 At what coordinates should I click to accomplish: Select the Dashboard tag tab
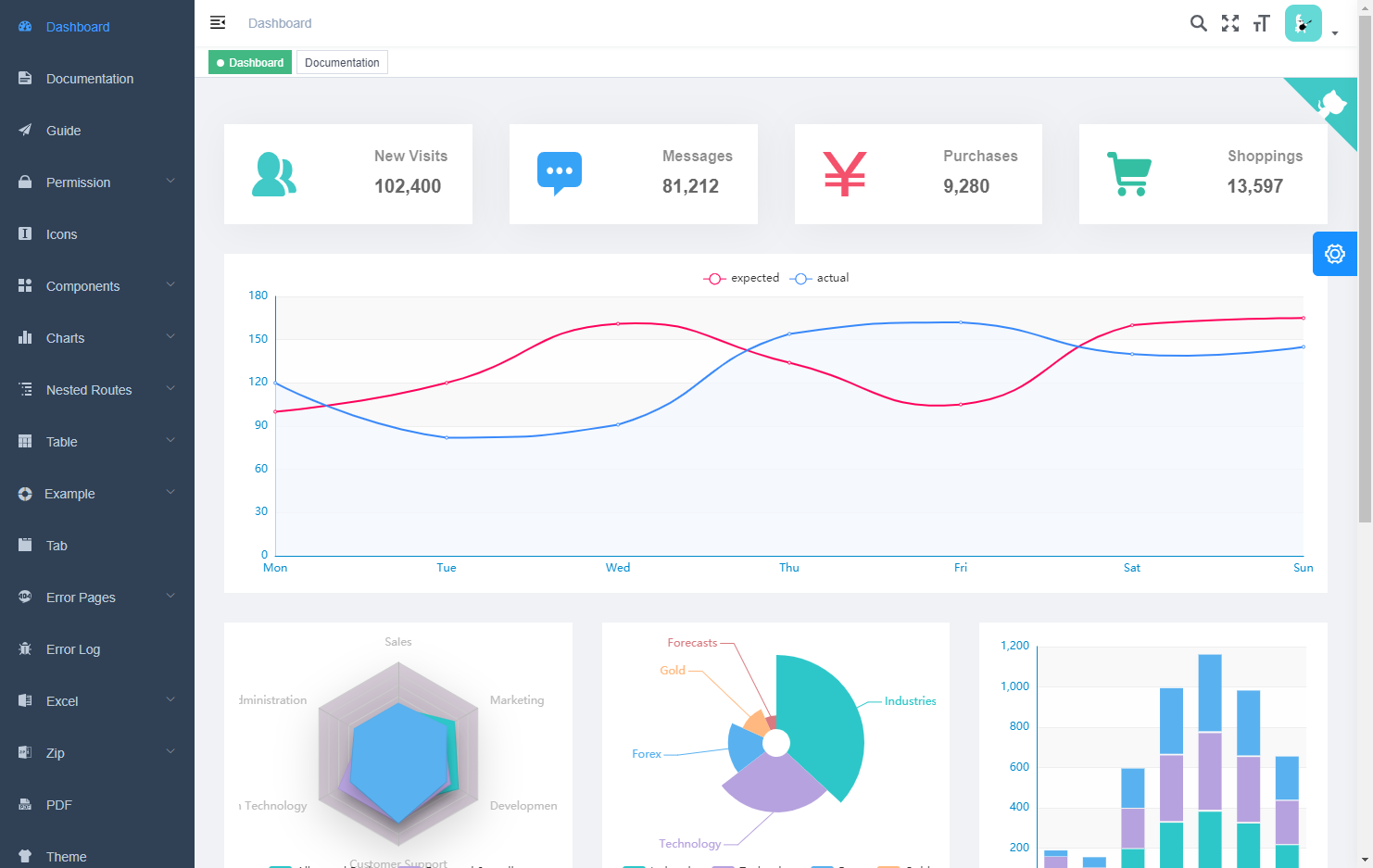point(250,63)
